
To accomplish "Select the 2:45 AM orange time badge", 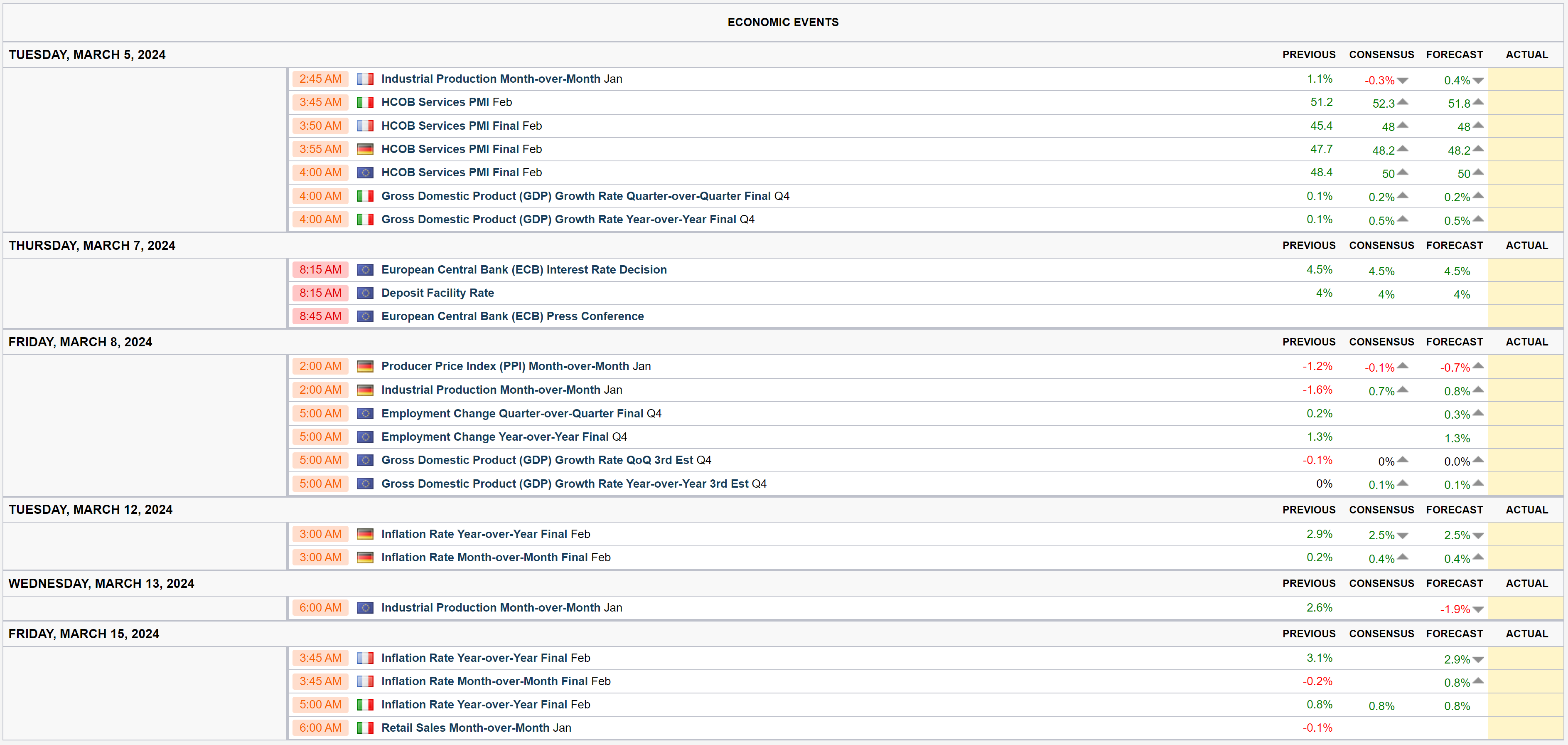I will (320, 79).
